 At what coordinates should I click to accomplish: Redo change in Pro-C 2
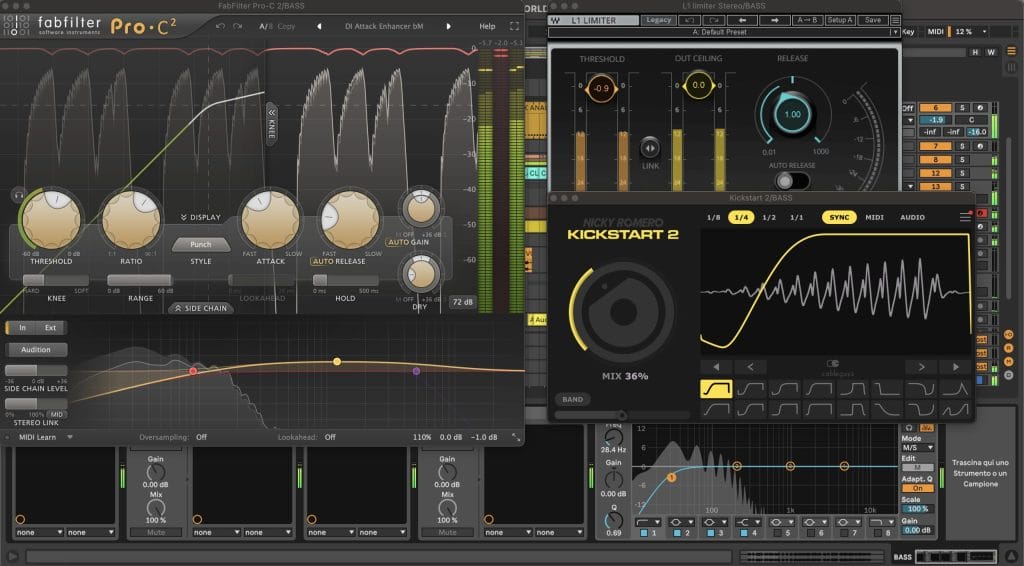(238, 26)
